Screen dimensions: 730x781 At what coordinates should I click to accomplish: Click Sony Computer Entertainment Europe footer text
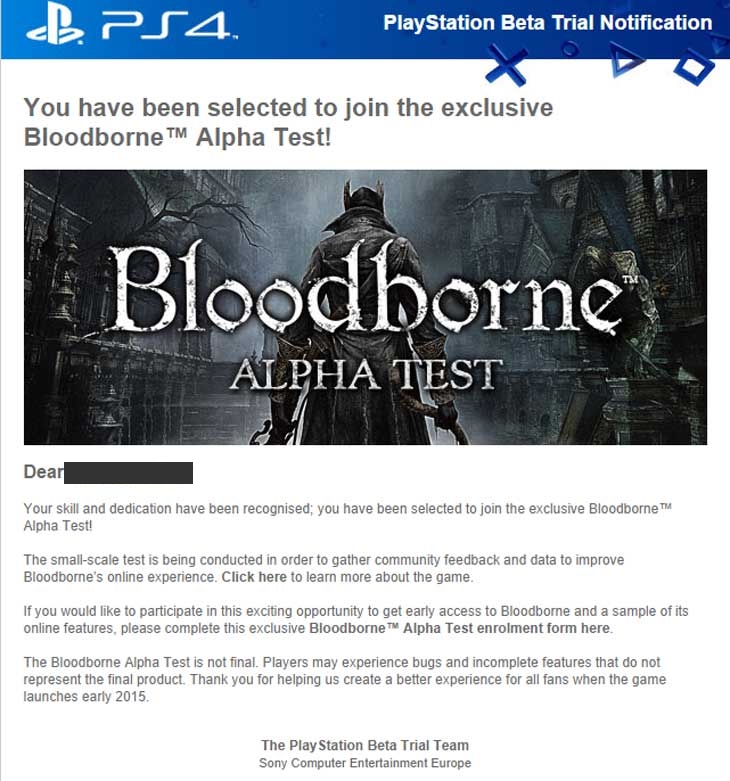click(x=365, y=763)
